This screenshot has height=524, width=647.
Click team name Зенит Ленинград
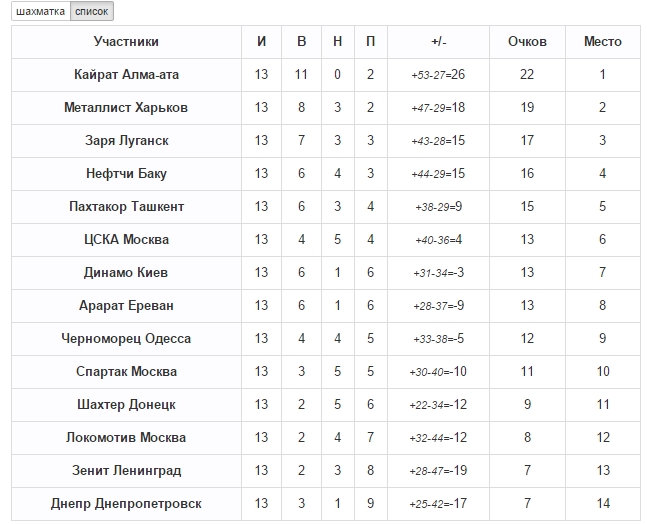(x=126, y=471)
